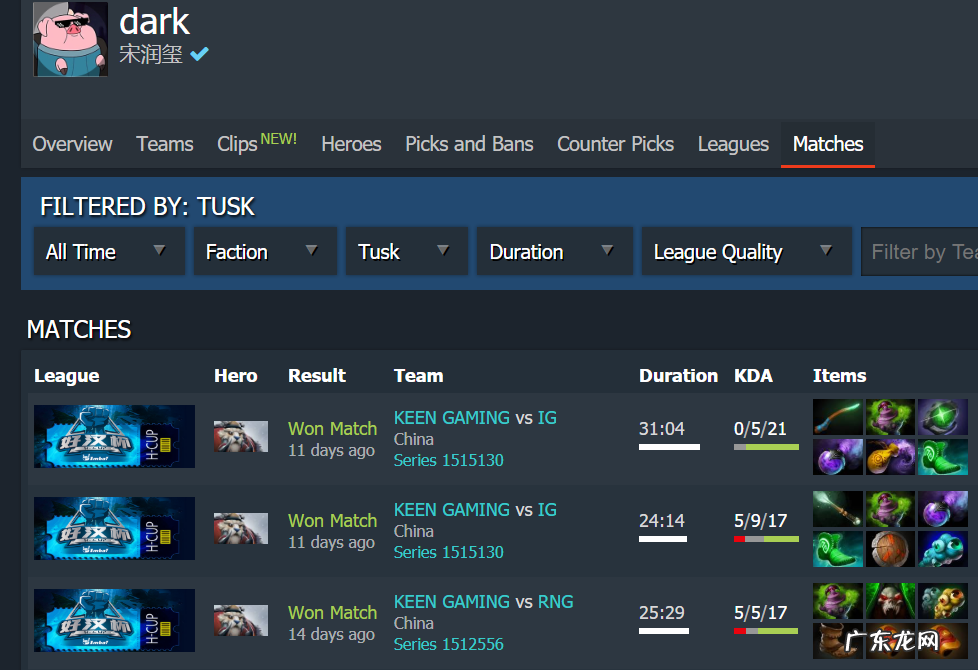978x670 pixels.
Task: Click the 25:29 duration value
Action: [x=662, y=613]
